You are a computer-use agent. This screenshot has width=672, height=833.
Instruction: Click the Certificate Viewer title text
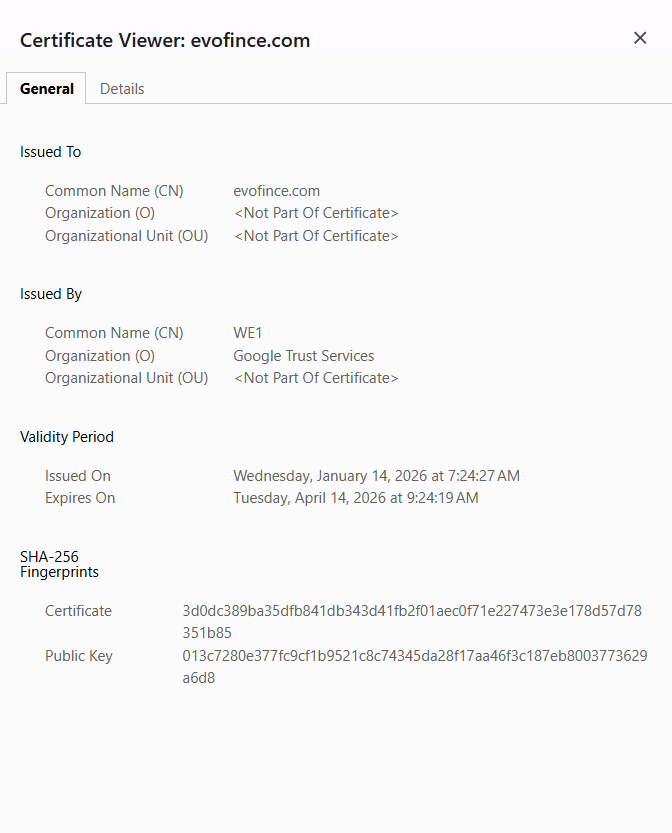click(165, 41)
